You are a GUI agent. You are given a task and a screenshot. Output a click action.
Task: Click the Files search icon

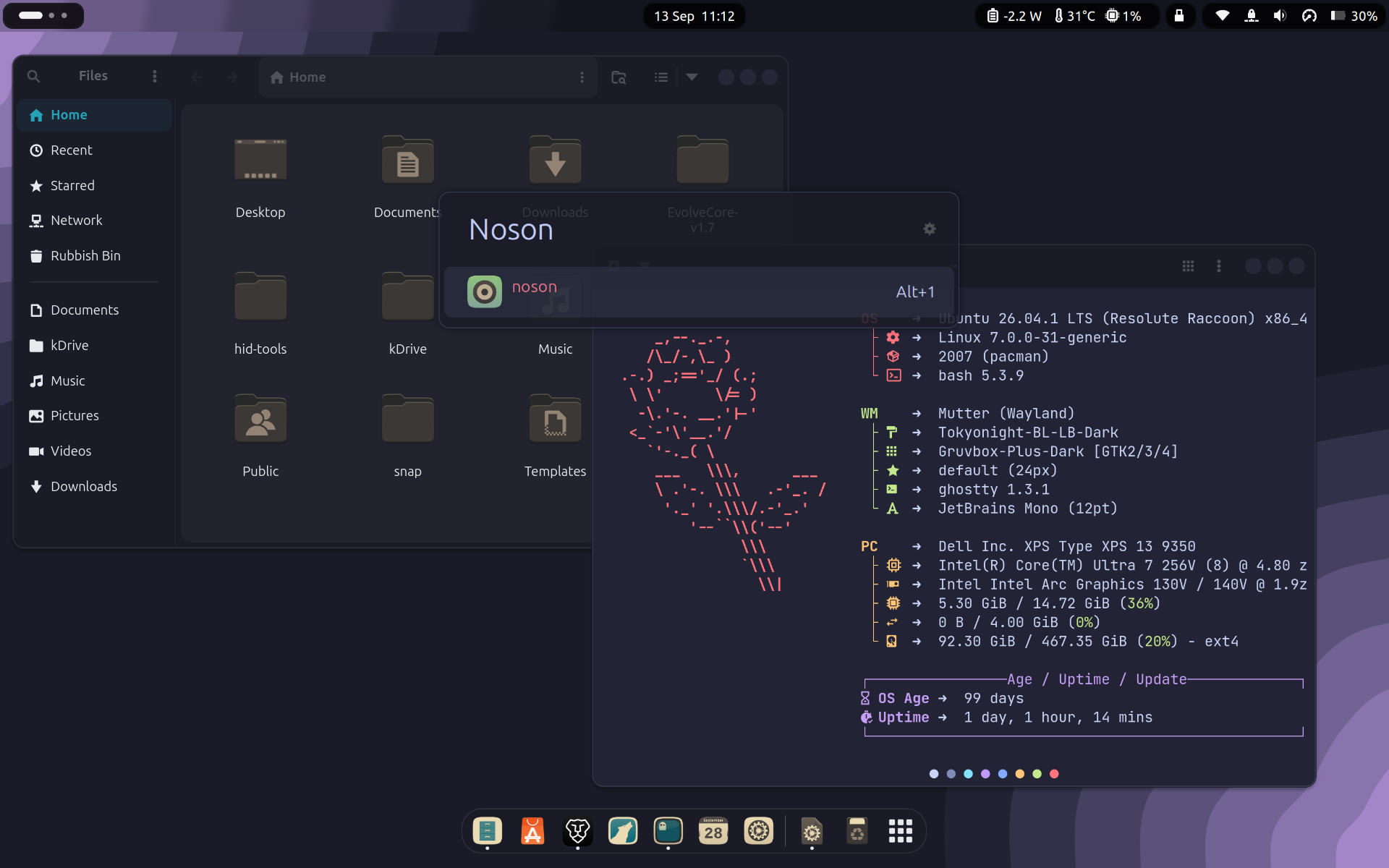pos(33,76)
